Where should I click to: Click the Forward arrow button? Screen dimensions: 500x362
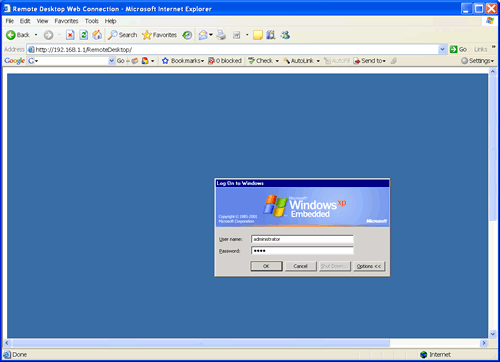pyautogui.click(x=49, y=35)
